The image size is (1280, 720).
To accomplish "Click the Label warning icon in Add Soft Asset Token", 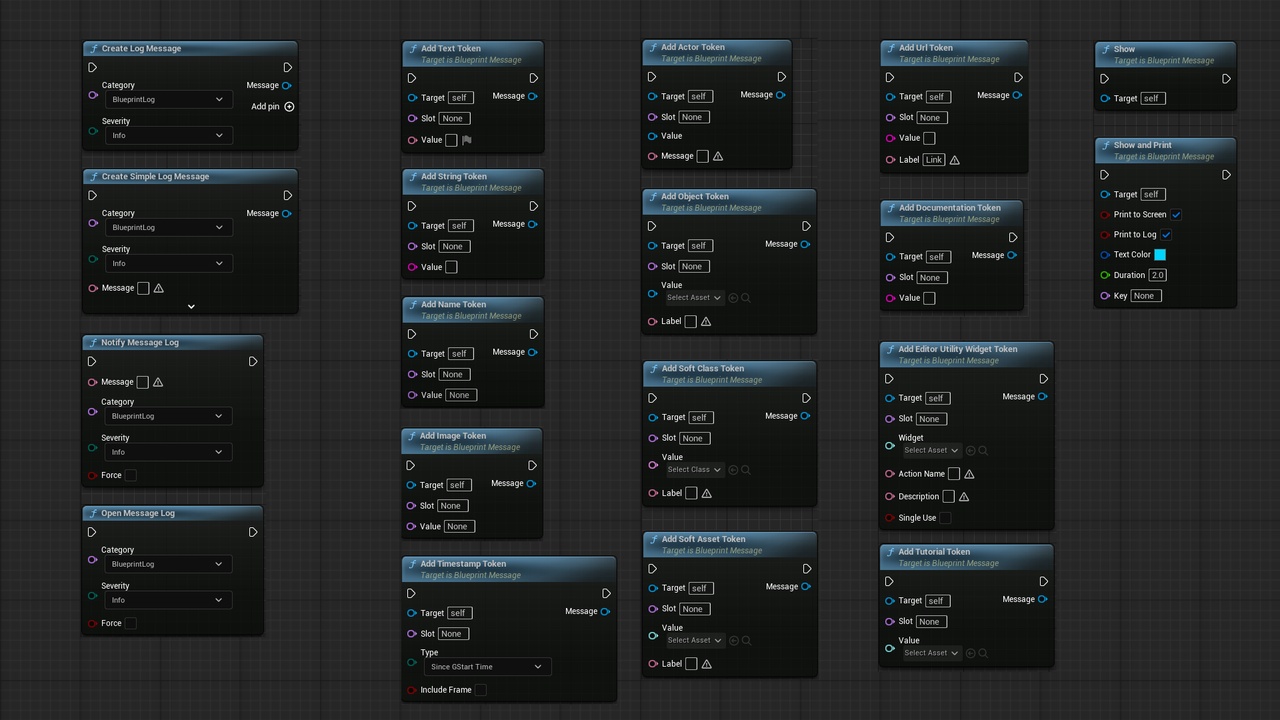I will pos(707,664).
